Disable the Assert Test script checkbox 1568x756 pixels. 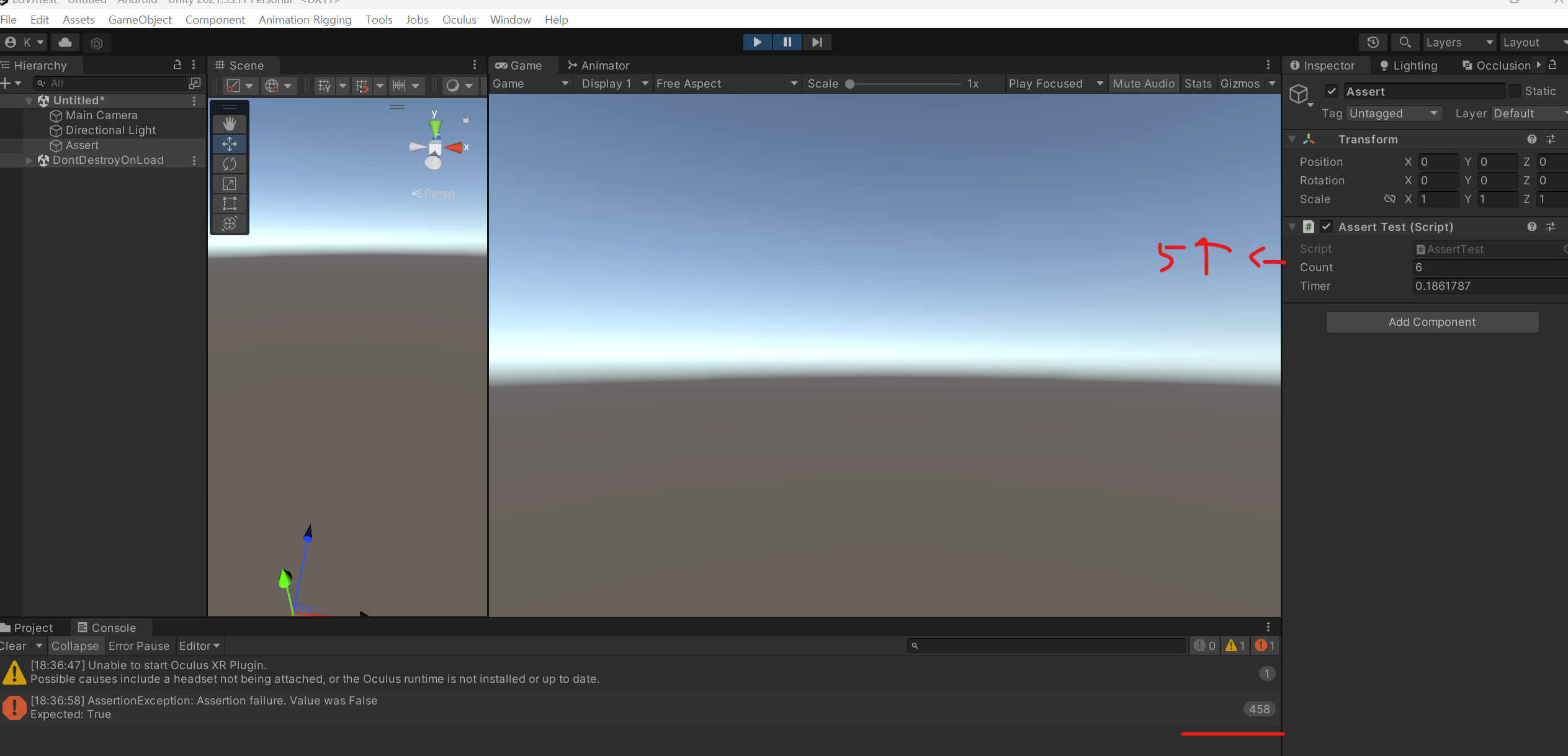click(1326, 227)
